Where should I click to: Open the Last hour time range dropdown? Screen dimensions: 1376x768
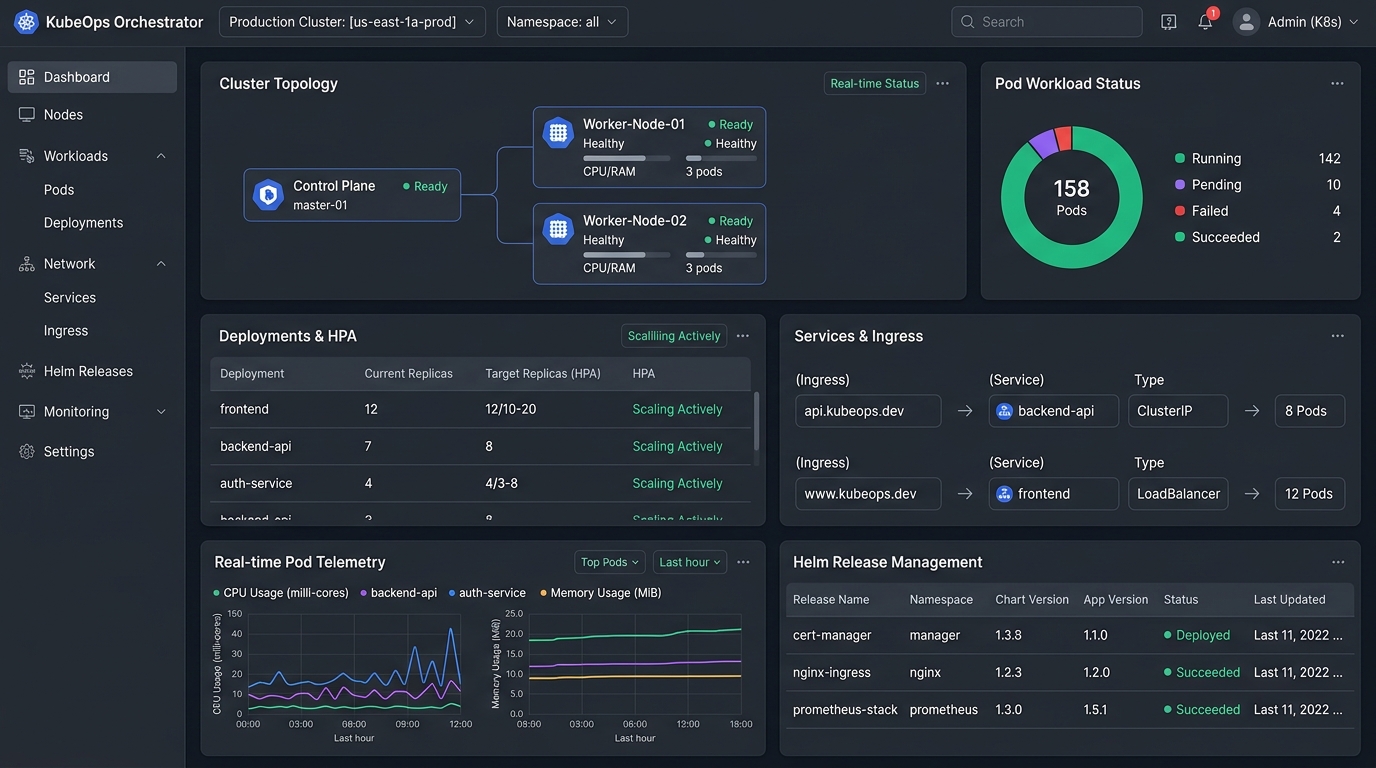(690, 562)
